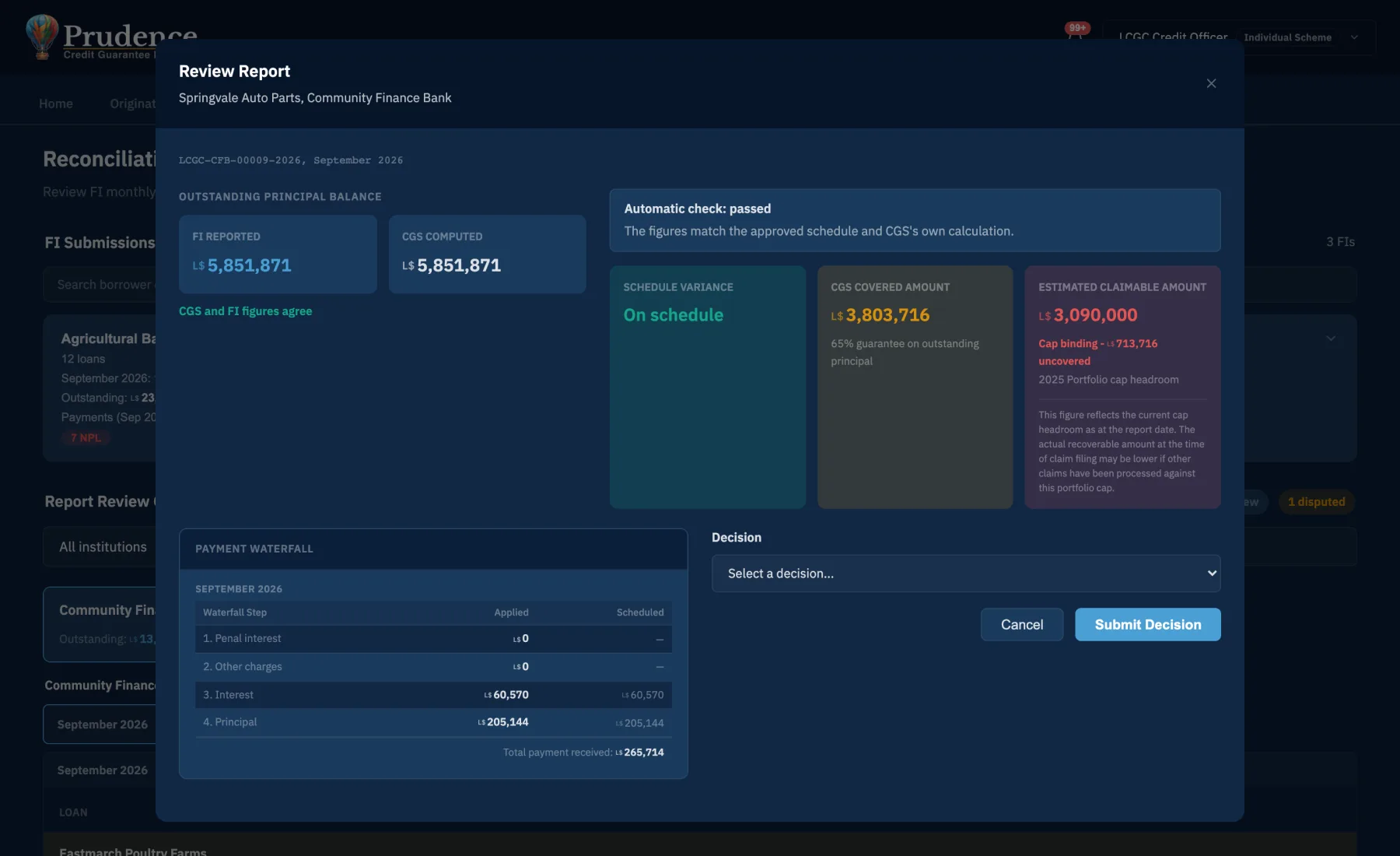Click the Automatic check passed banner
The image size is (1400, 856).
click(915, 220)
